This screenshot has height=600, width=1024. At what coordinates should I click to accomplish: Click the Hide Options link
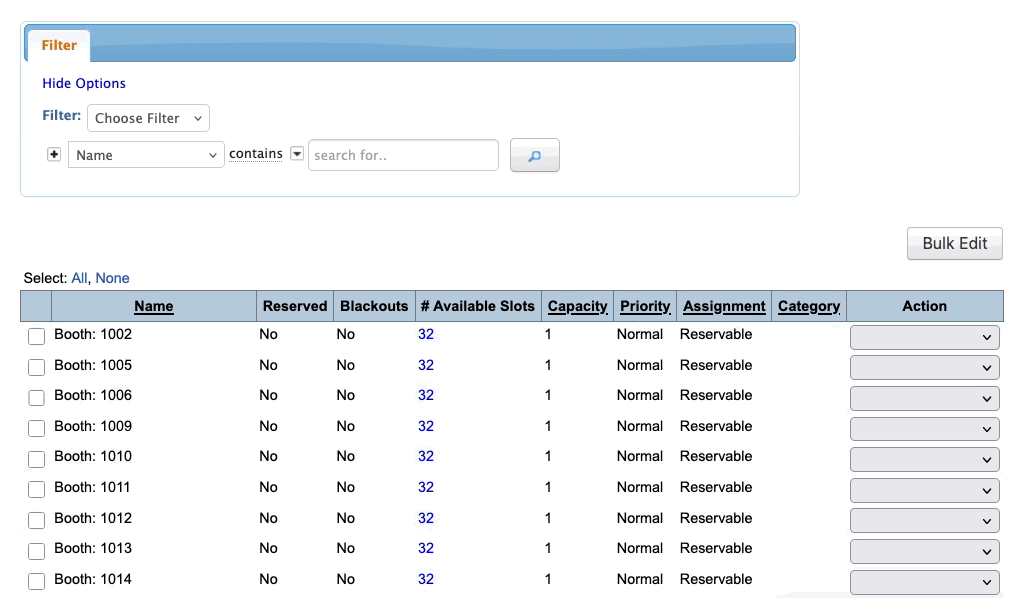84,84
